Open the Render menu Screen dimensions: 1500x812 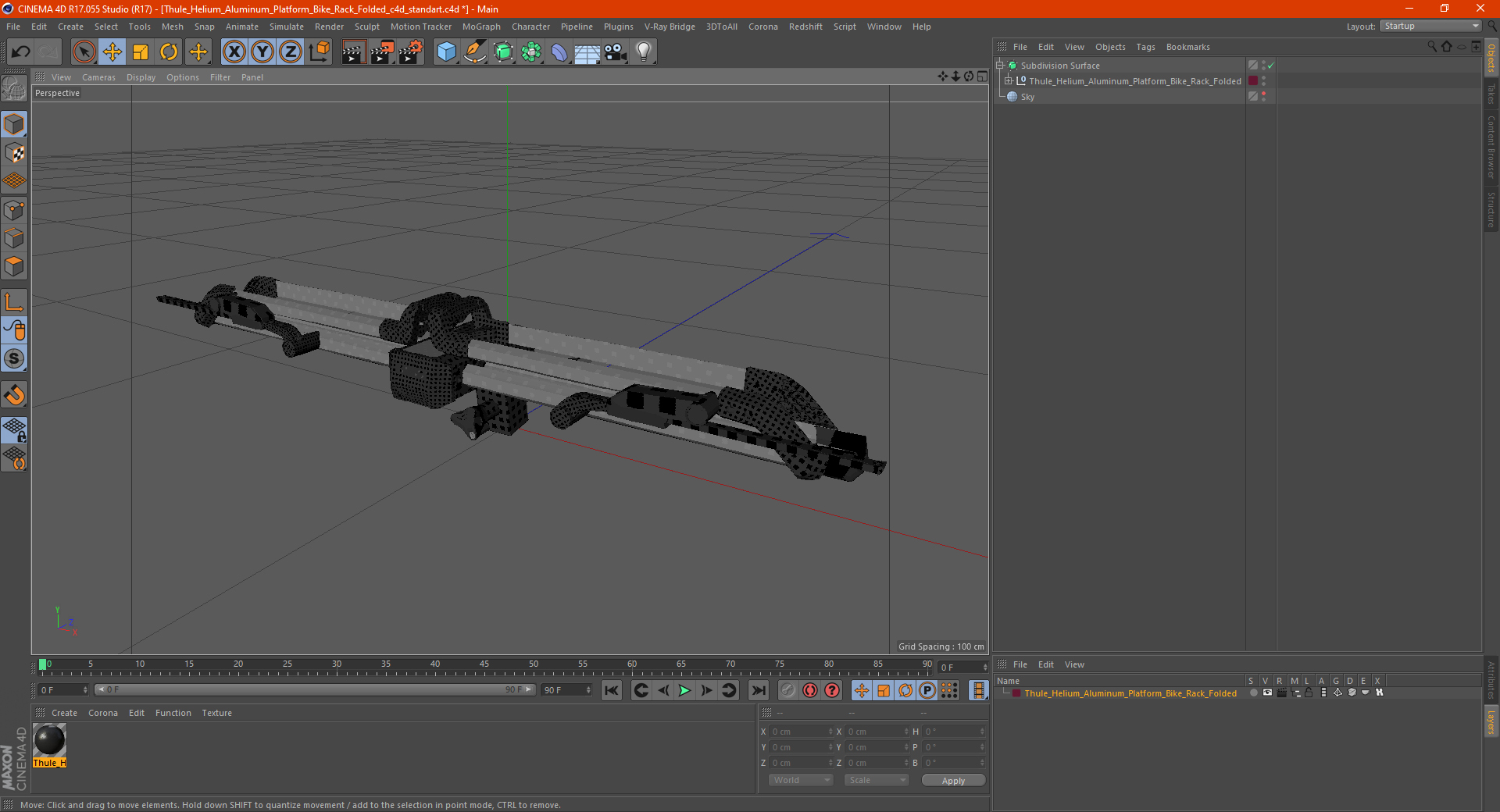[x=329, y=27]
